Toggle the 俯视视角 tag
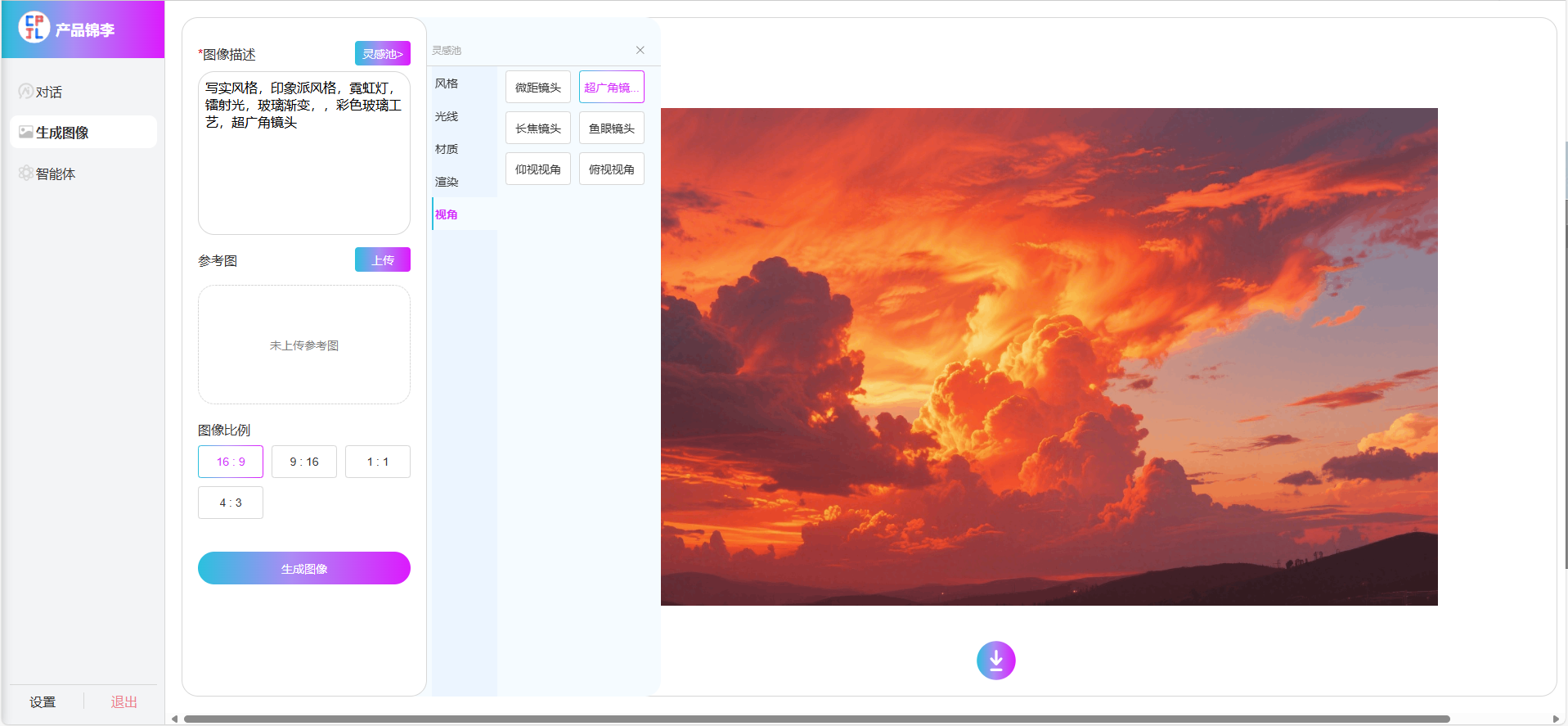 tap(612, 169)
